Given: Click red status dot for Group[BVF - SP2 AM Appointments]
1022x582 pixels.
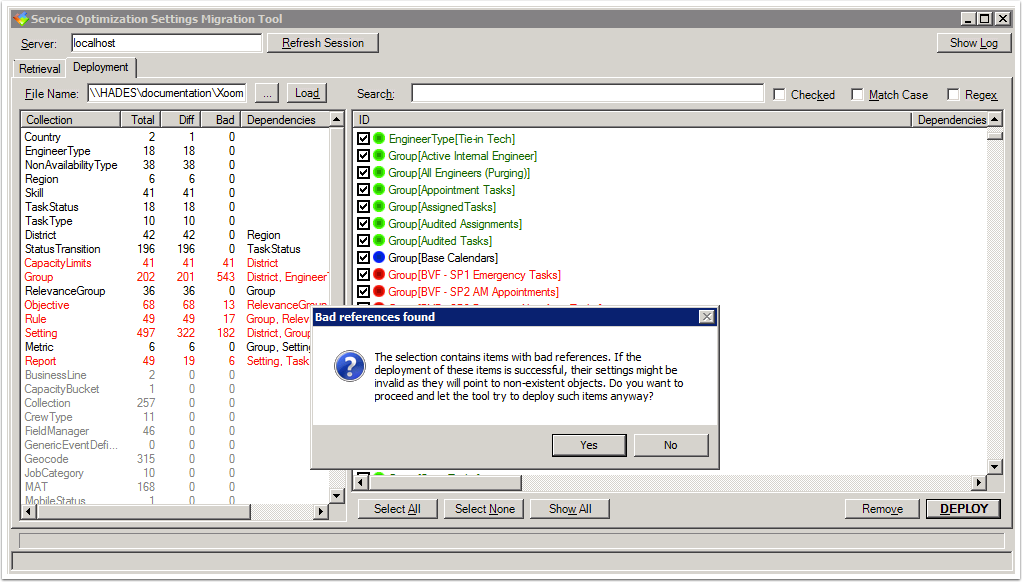Looking at the screenshot, I should click(x=379, y=292).
